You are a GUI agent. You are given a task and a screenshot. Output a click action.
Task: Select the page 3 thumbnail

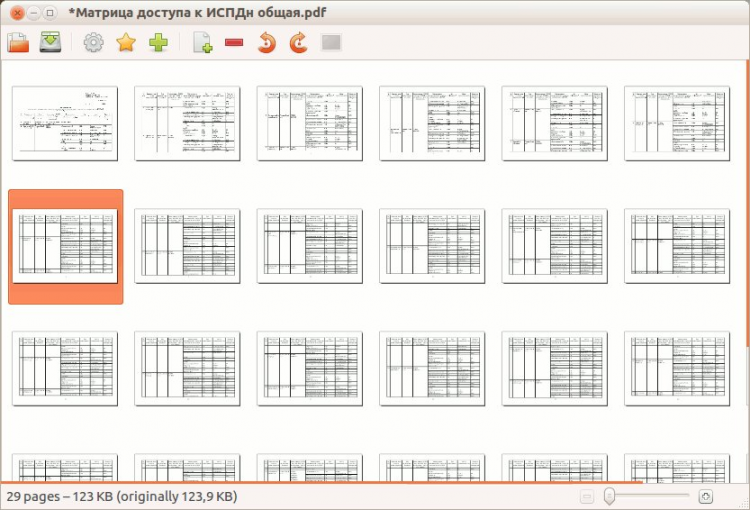click(309, 123)
